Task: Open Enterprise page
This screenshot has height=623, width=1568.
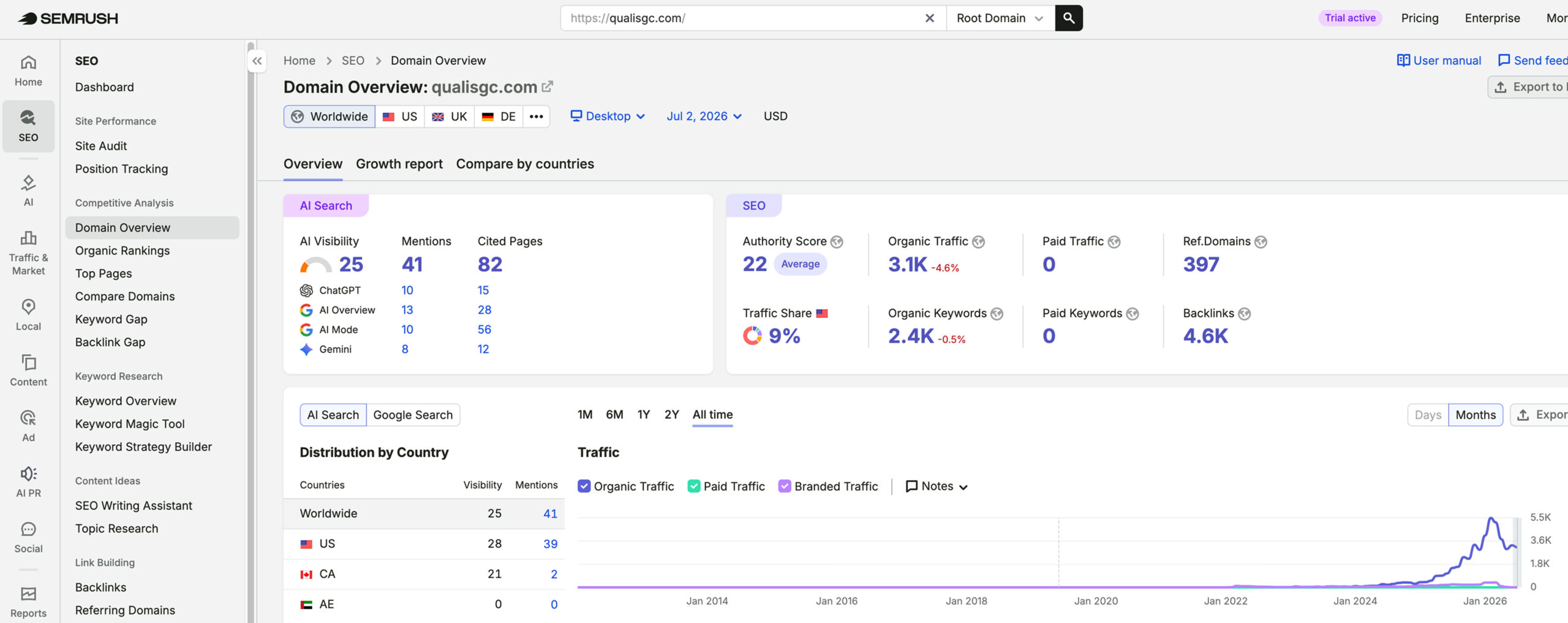Action: coord(1492,18)
